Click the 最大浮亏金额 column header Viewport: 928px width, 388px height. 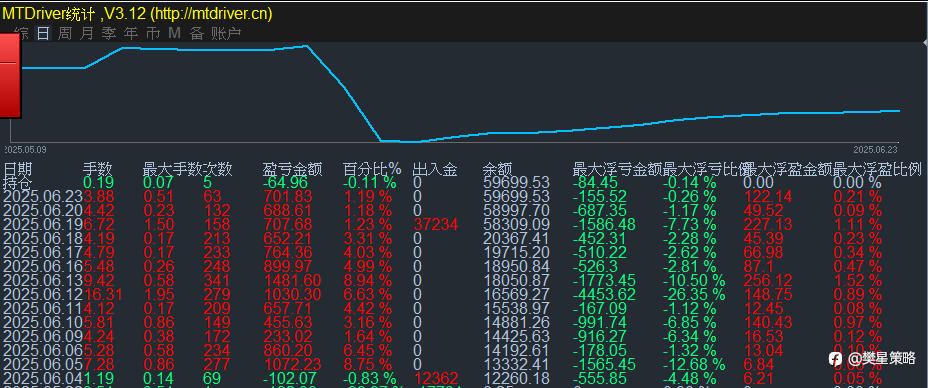[x=617, y=170]
